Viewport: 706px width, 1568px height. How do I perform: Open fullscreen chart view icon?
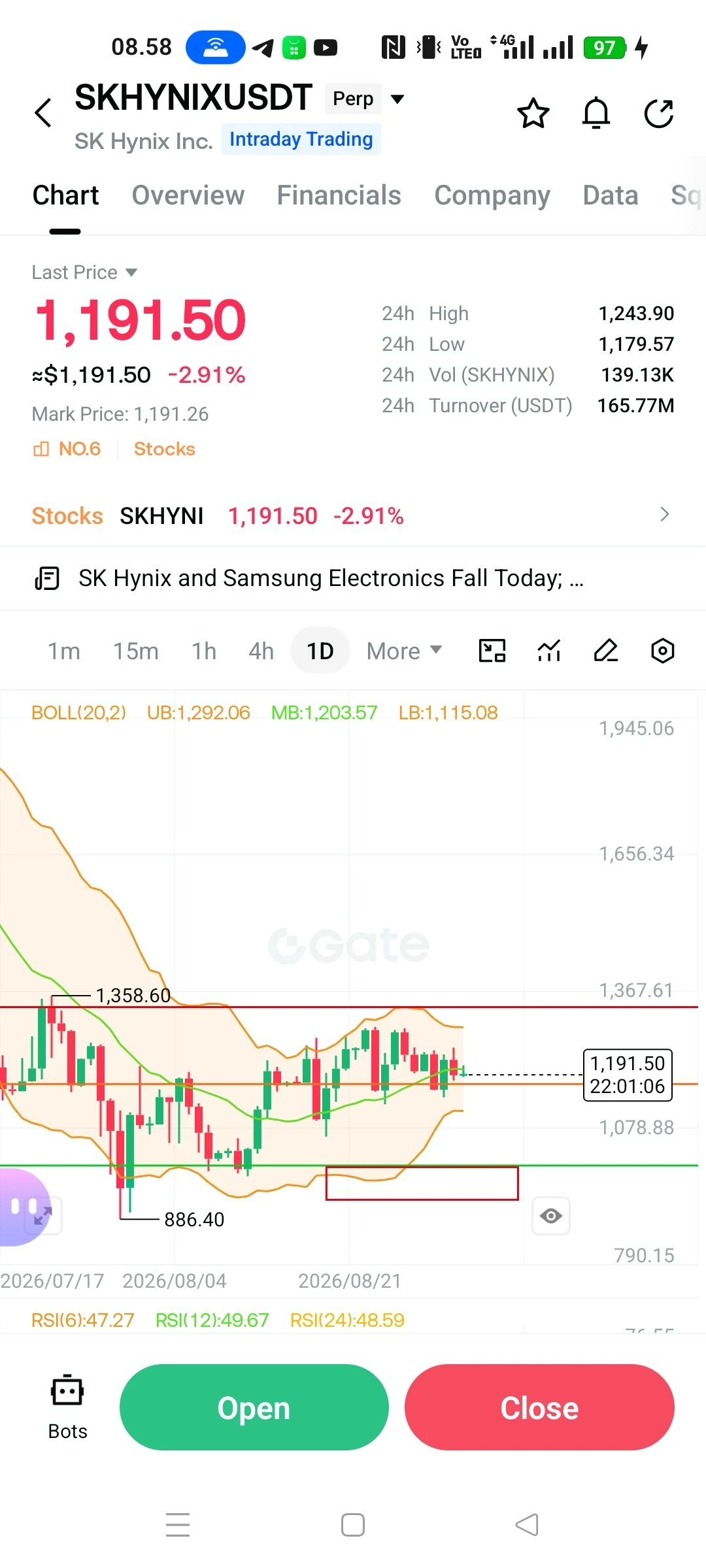492,651
